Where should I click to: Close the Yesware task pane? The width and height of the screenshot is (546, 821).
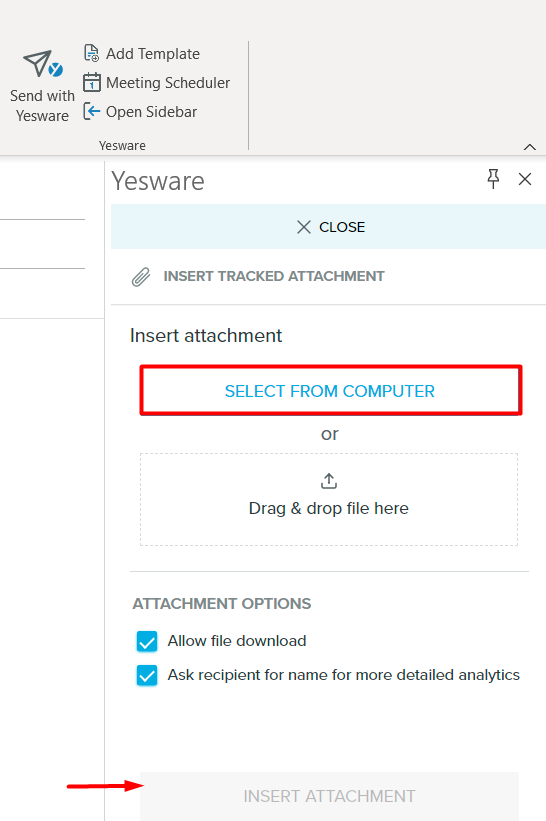tap(525, 179)
